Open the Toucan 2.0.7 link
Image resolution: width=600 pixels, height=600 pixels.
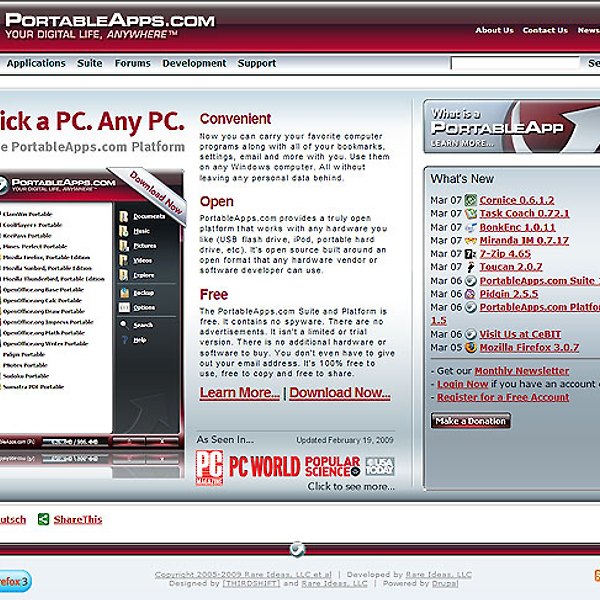511,267
